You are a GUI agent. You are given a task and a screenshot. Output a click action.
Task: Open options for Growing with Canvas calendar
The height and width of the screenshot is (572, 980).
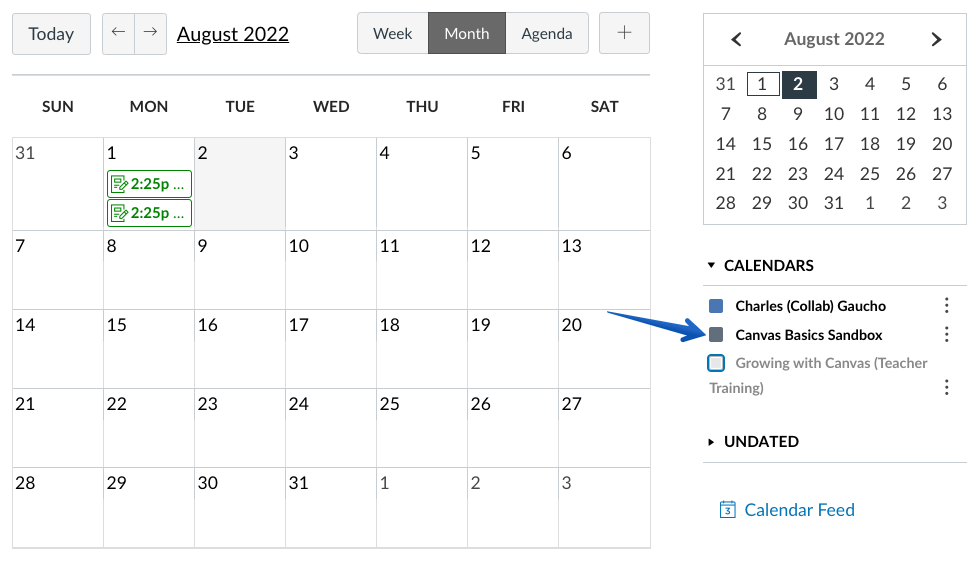947,388
